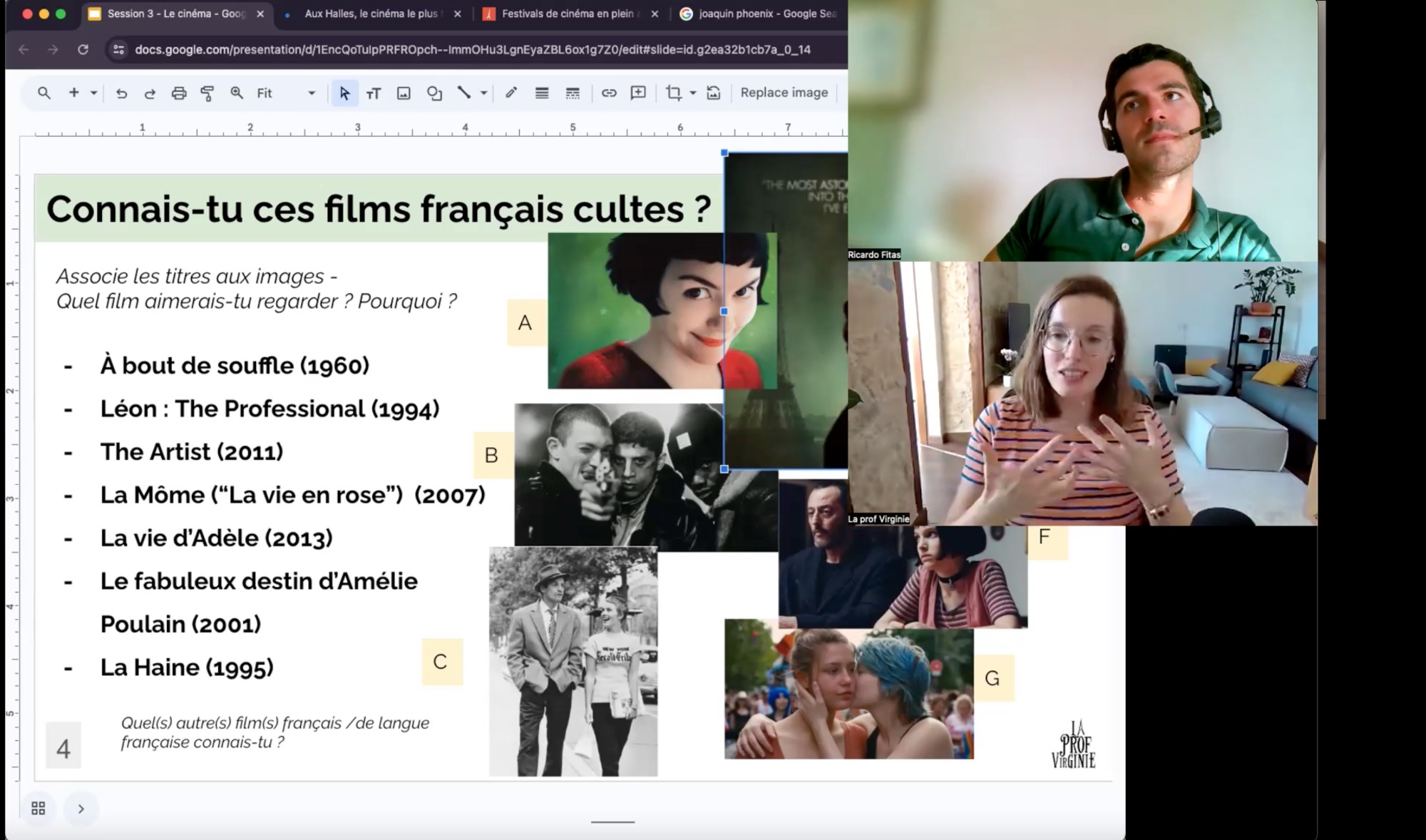Click the search menus magnifier icon
The image size is (1426, 840).
(x=44, y=93)
